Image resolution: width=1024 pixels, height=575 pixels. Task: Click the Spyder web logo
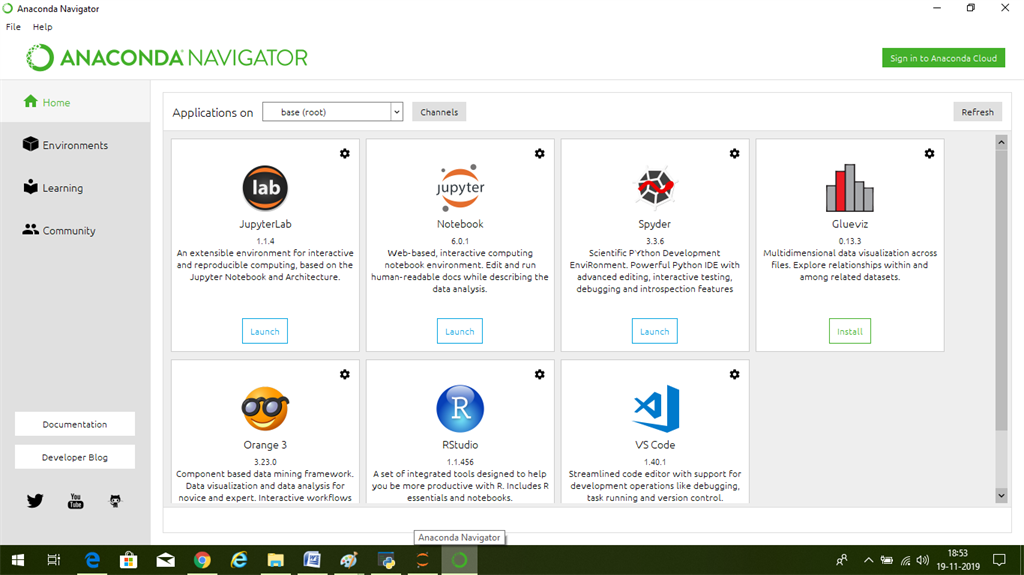click(x=655, y=187)
